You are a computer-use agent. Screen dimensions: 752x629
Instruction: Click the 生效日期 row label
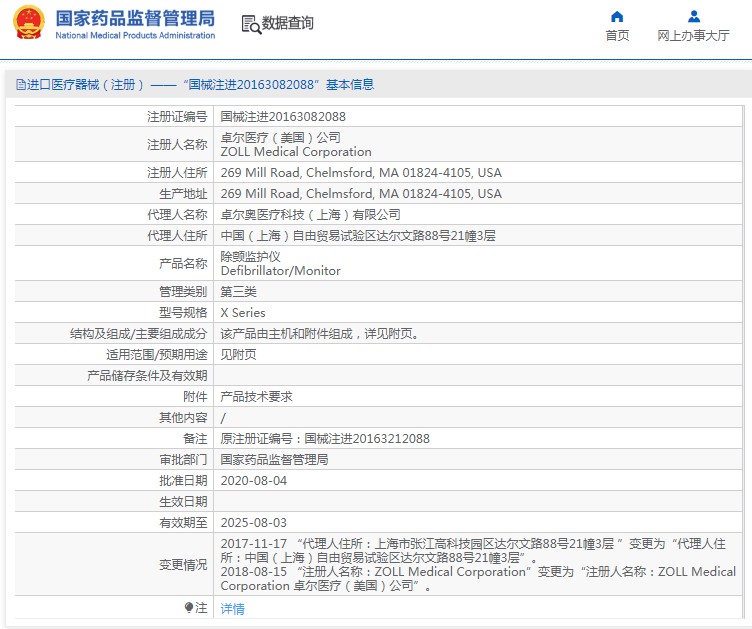pos(183,501)
